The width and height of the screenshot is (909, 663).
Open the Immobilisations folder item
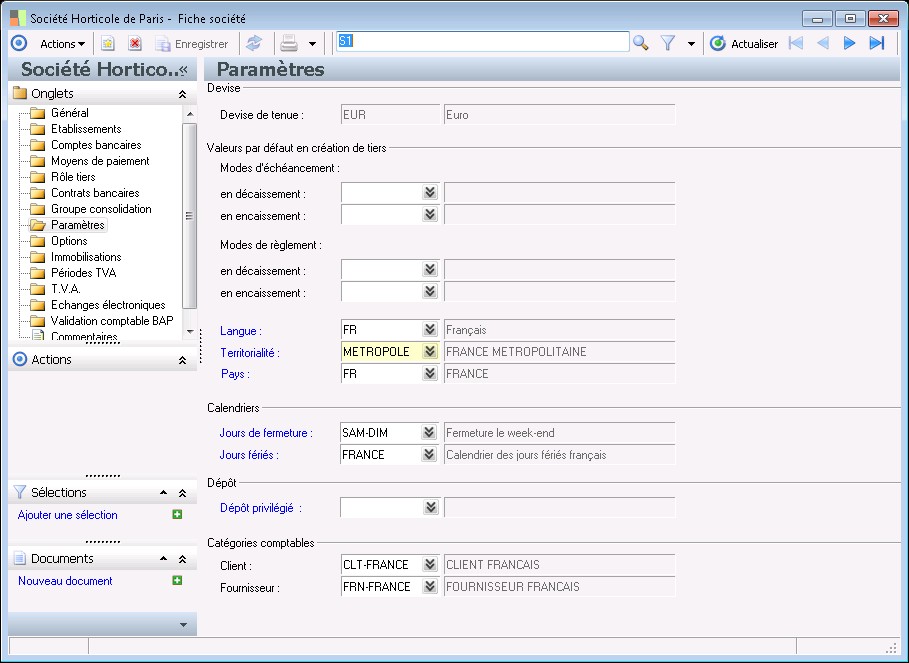(92, 257)
